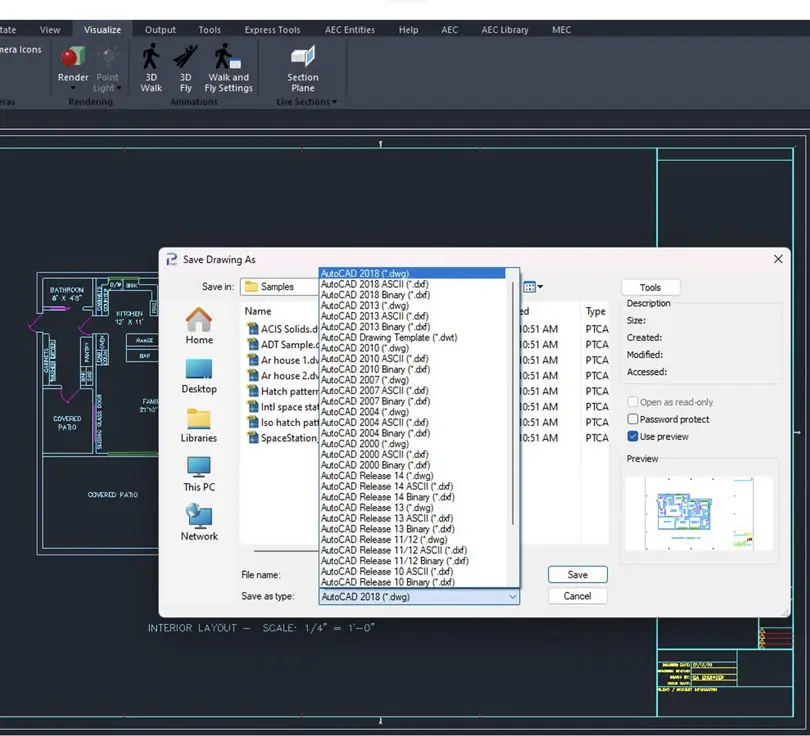
Task: Click the Ar house 1 file icon
Action: pyautogui.click(x=253, y=359)
